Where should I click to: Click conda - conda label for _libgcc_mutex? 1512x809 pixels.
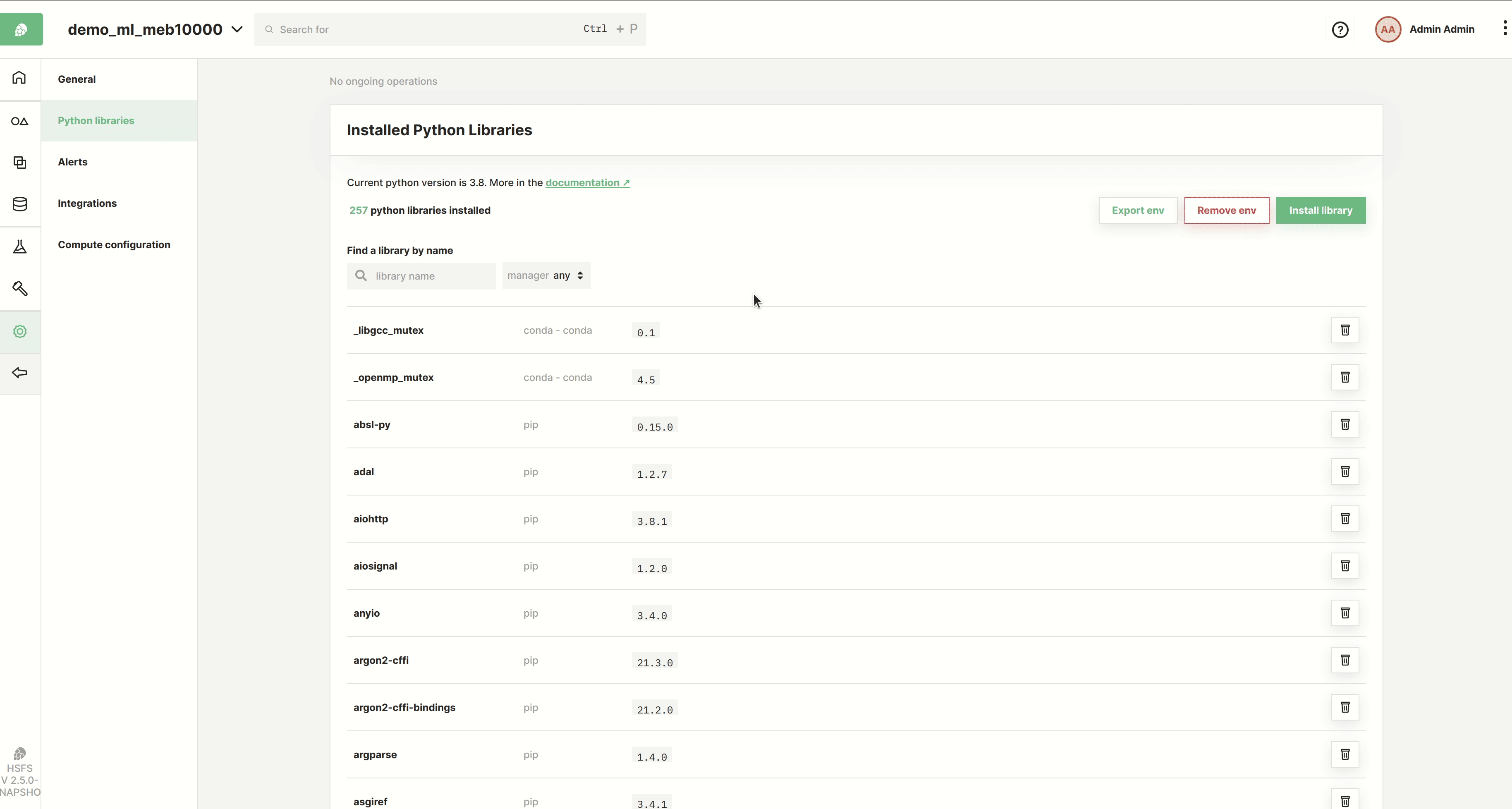(557, 330)
